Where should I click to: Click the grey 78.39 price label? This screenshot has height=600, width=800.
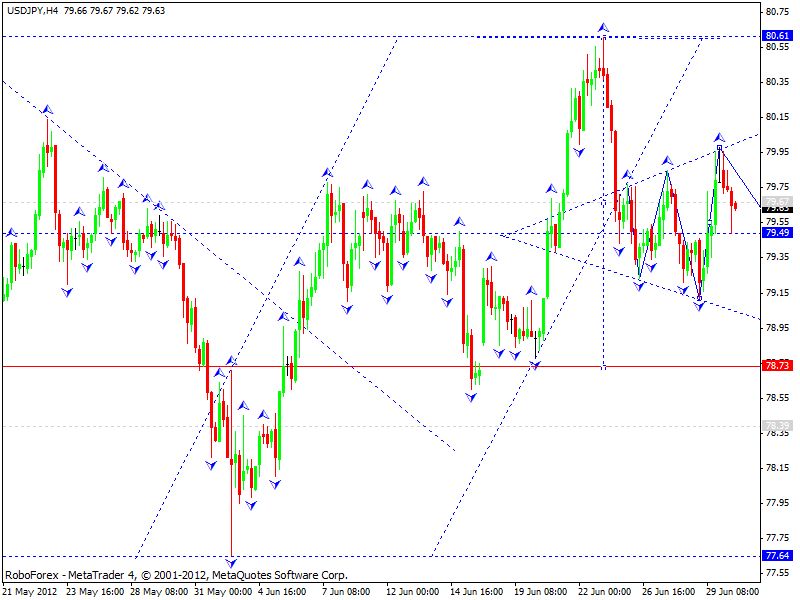coord(777,425)
